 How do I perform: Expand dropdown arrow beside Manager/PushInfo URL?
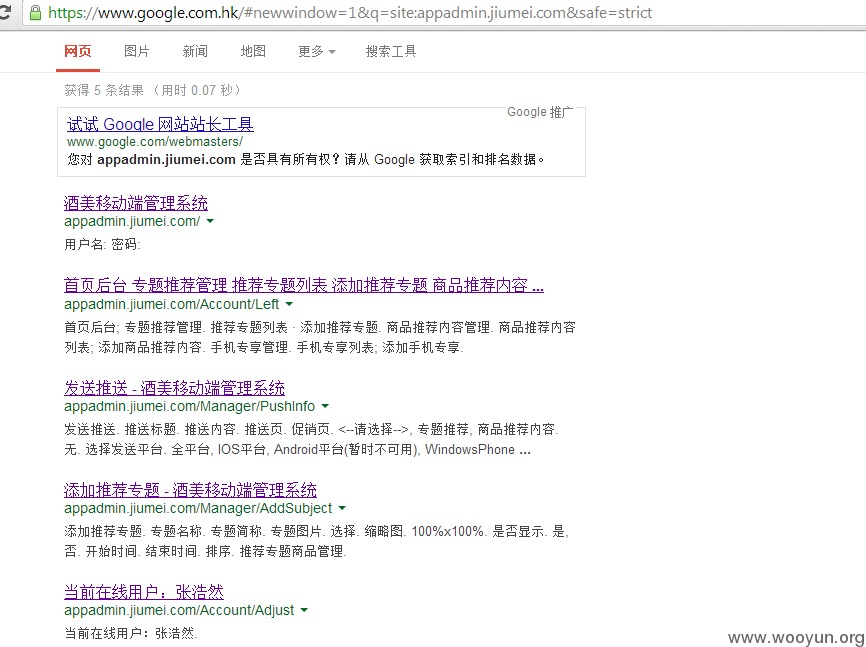(325, 406)
